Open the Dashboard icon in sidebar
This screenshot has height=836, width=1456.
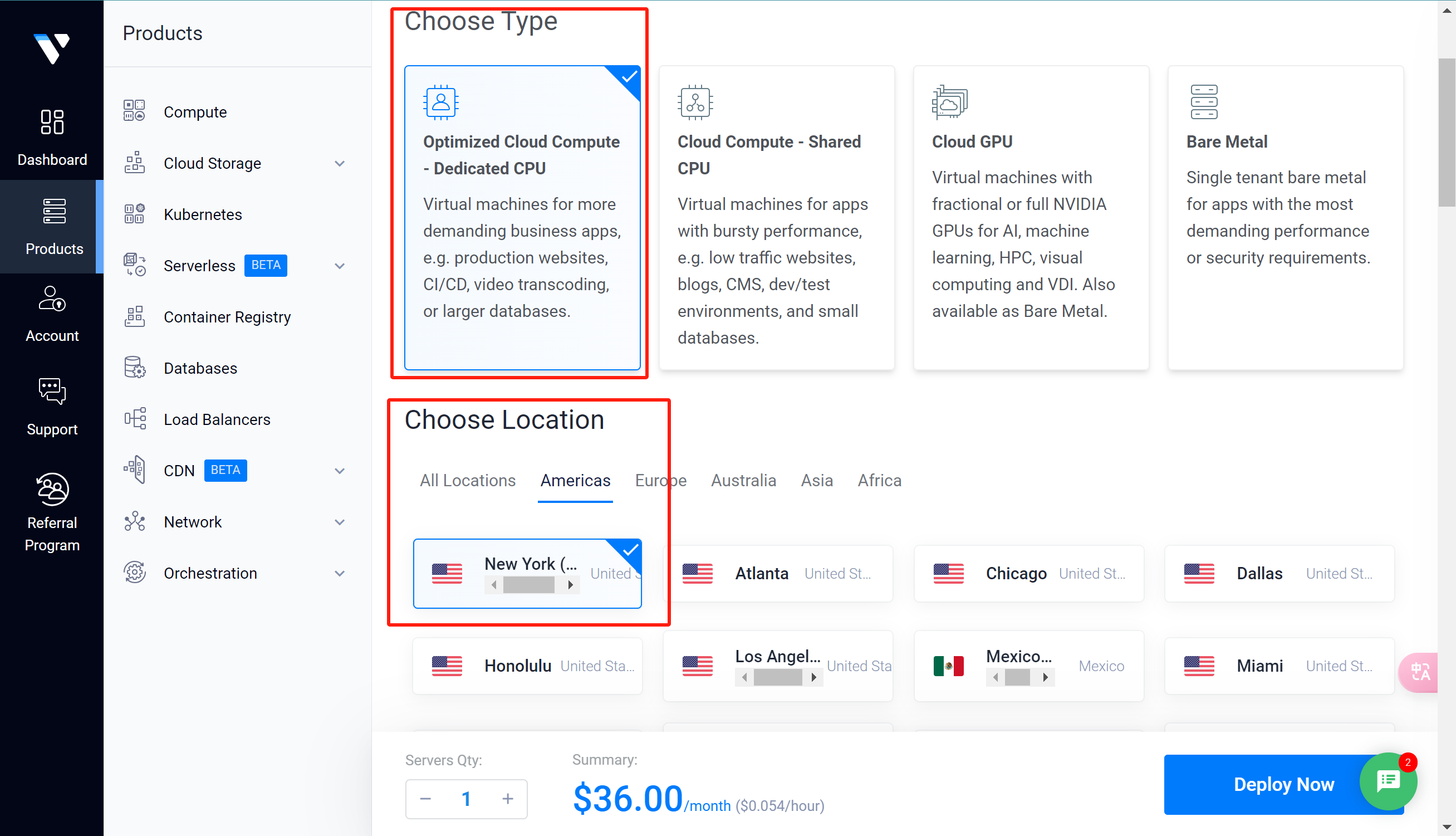52,122
